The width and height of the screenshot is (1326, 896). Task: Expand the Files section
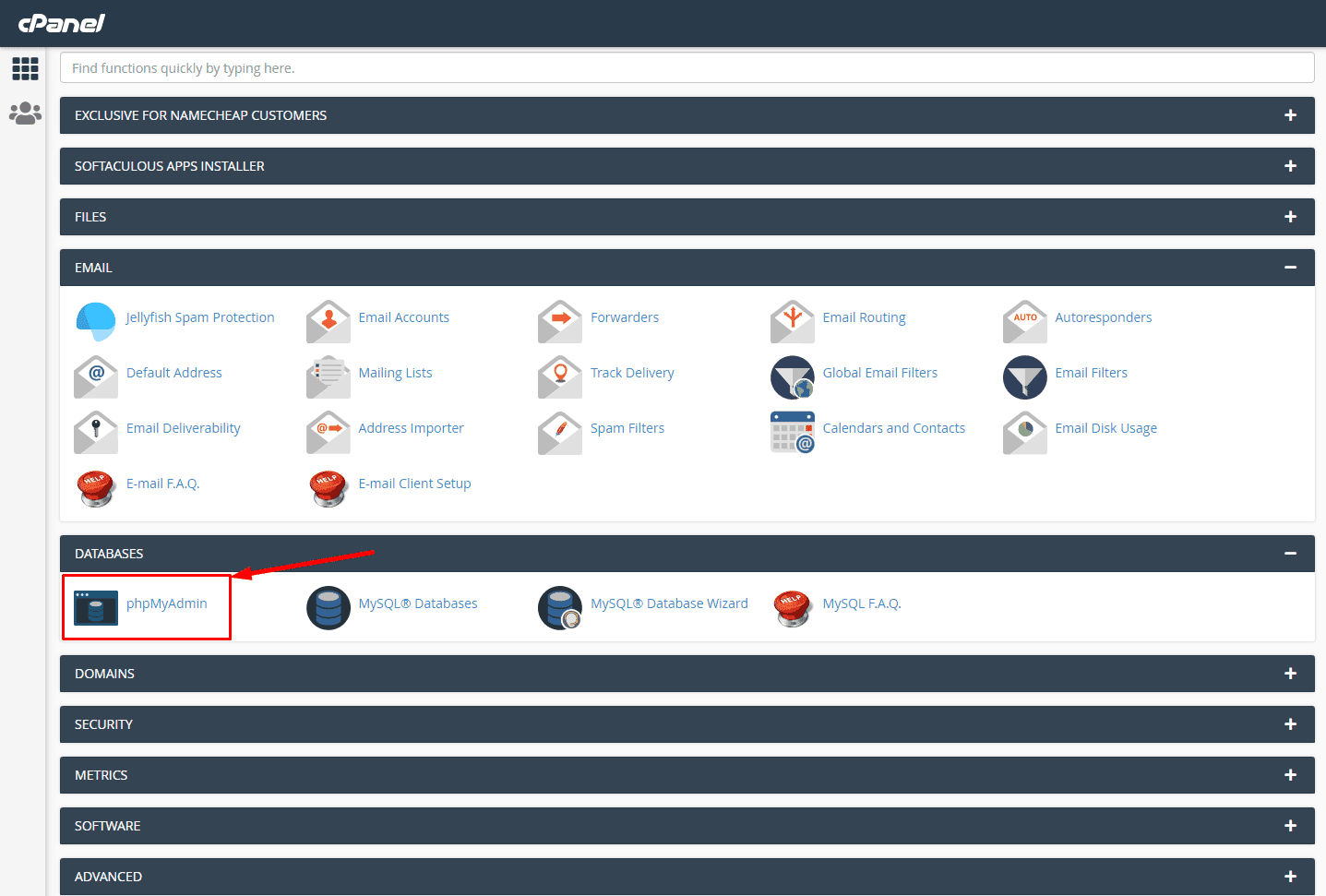[1290, 217]
